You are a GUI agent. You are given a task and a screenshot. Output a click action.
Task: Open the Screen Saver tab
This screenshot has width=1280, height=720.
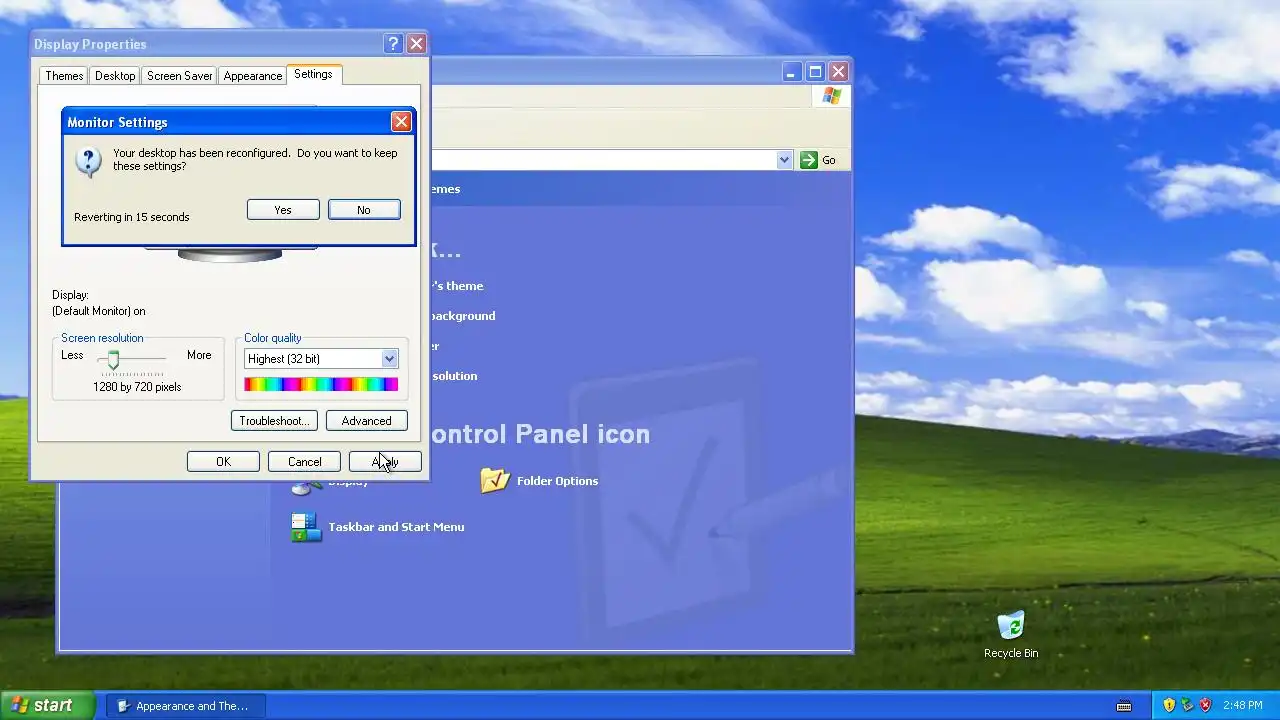(x=179, y=76)
